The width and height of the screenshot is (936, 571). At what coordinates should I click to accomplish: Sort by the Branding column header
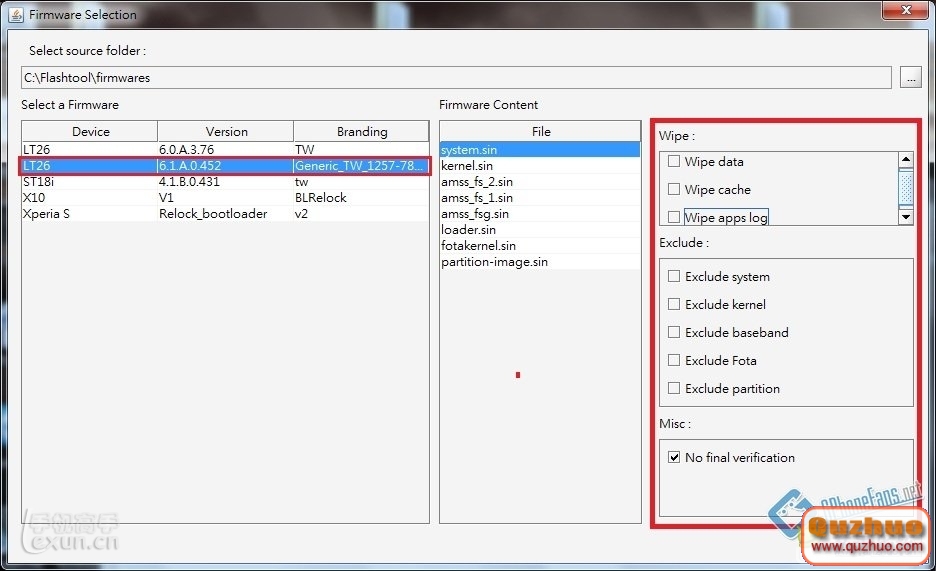click(362, 131)
